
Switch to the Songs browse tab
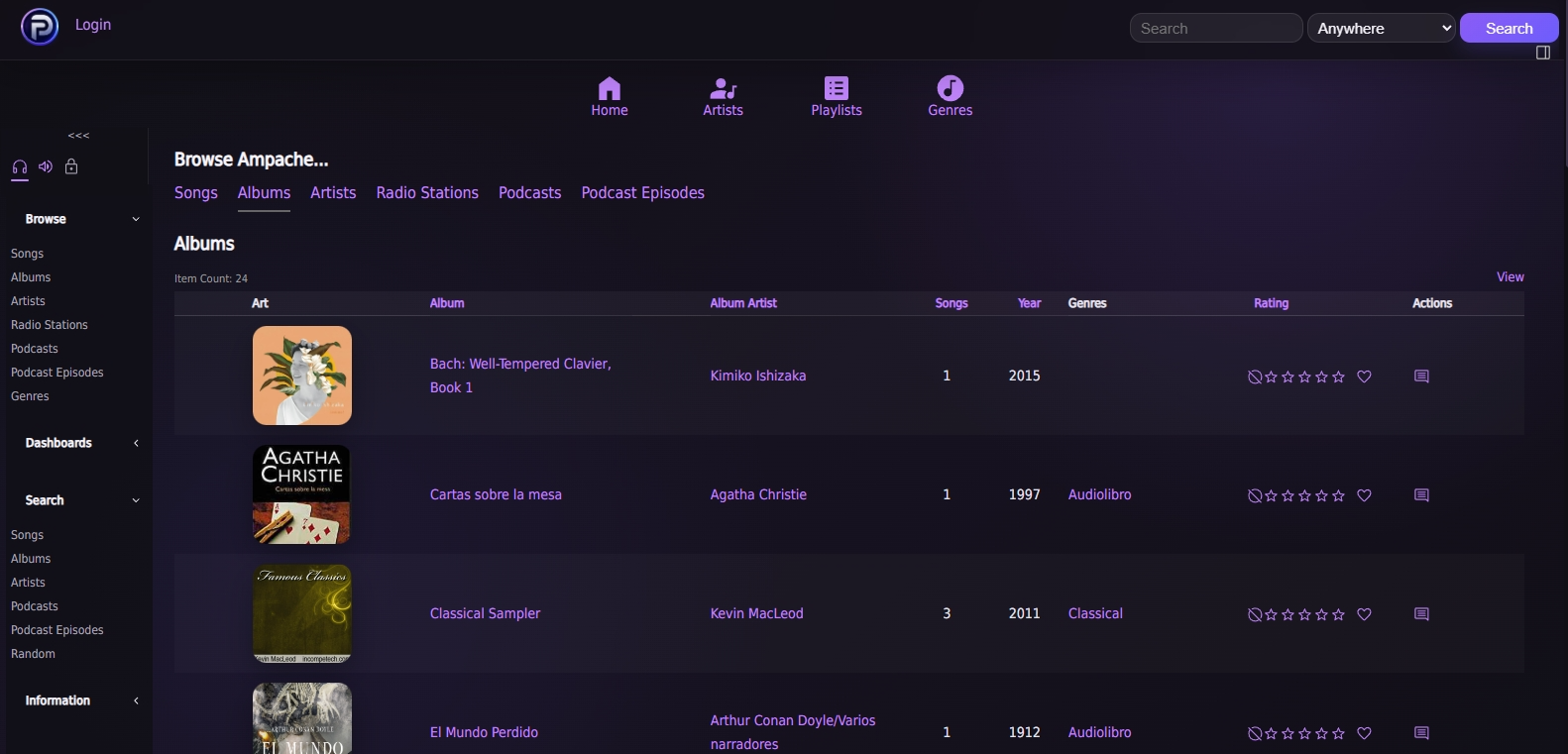(x=196, y=192)
